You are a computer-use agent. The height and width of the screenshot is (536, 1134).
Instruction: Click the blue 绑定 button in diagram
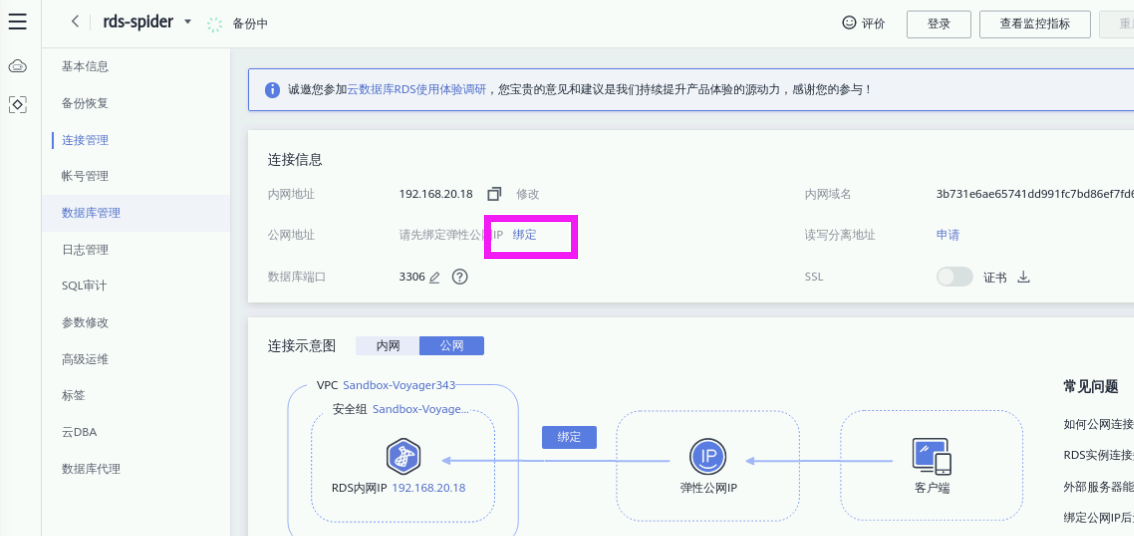(x=569, y=438)
